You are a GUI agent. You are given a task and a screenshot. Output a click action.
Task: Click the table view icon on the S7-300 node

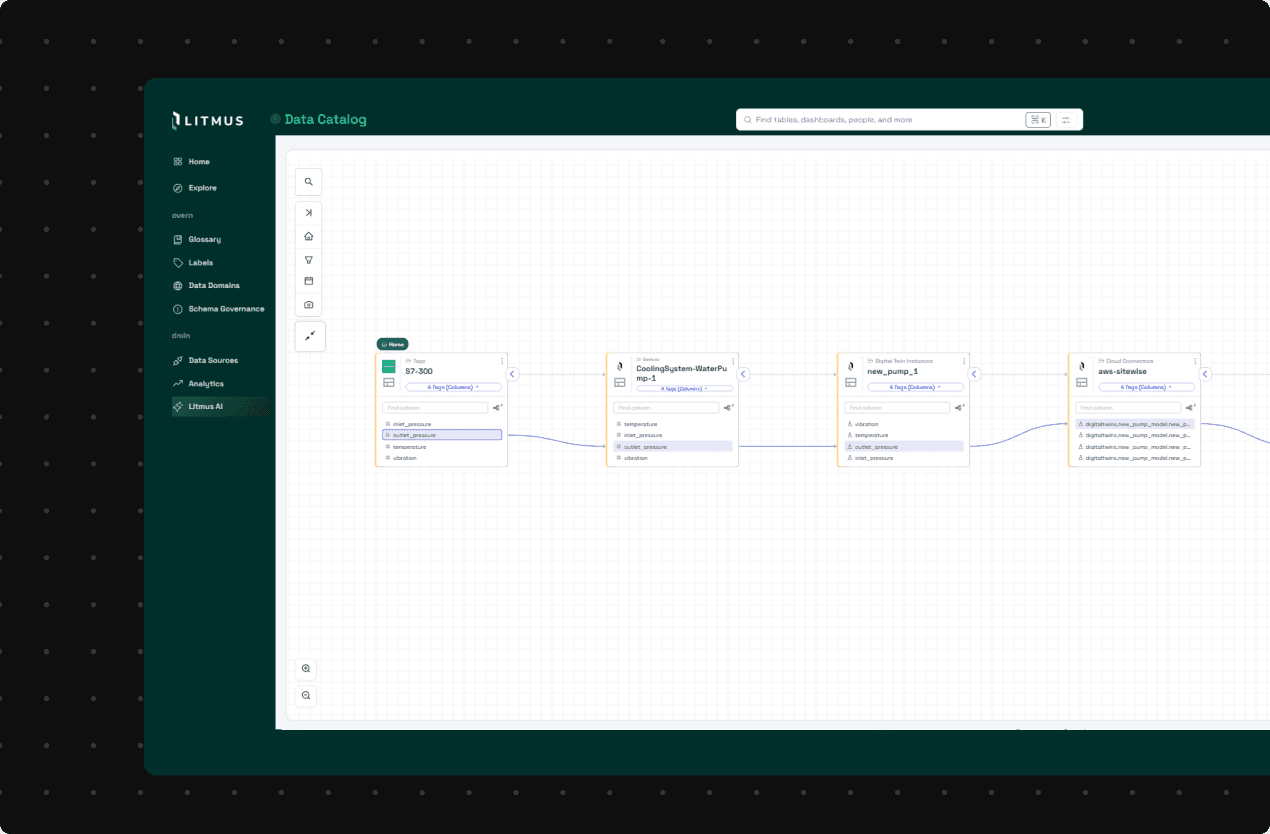pyautogui.click(x=388, y=381)
